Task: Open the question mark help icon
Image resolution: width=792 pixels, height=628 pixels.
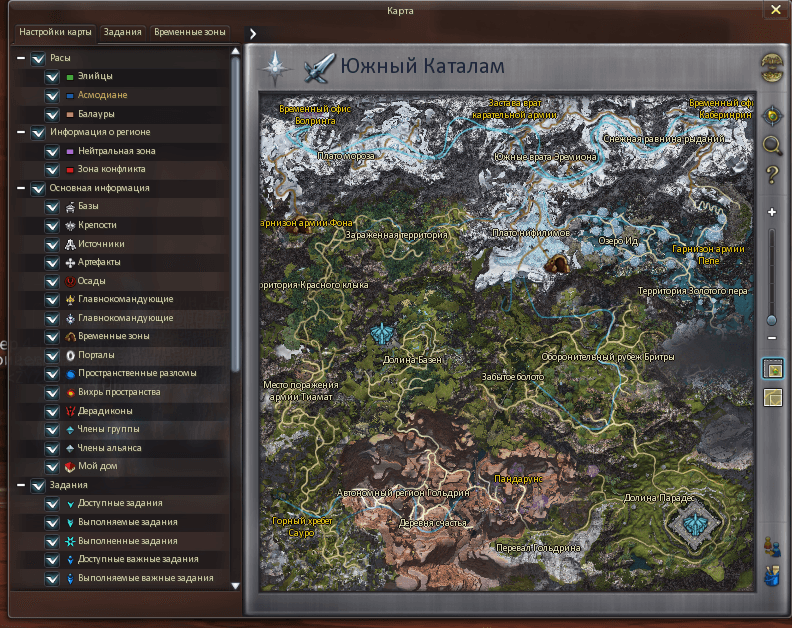Action: (771, 176)
